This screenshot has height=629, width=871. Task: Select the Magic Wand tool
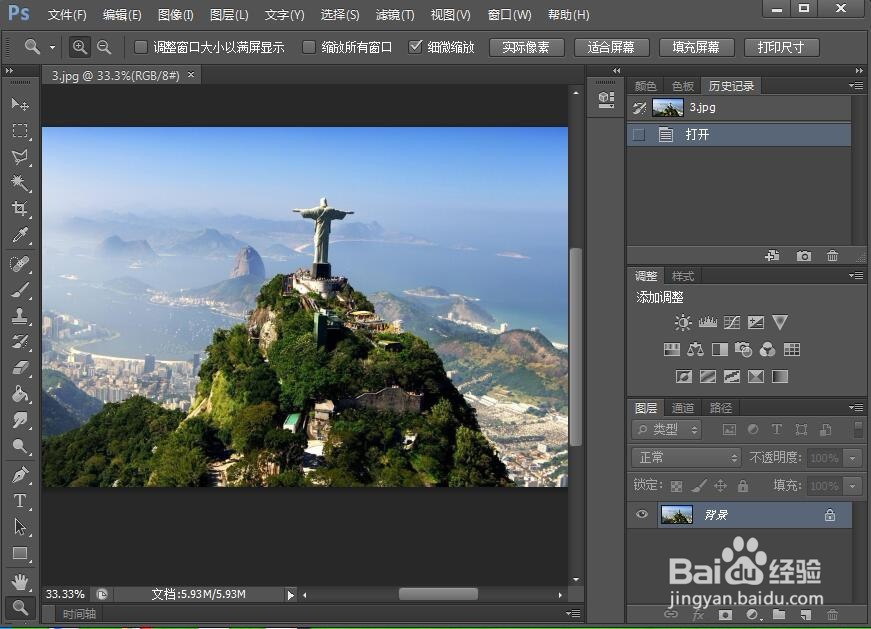20,183
